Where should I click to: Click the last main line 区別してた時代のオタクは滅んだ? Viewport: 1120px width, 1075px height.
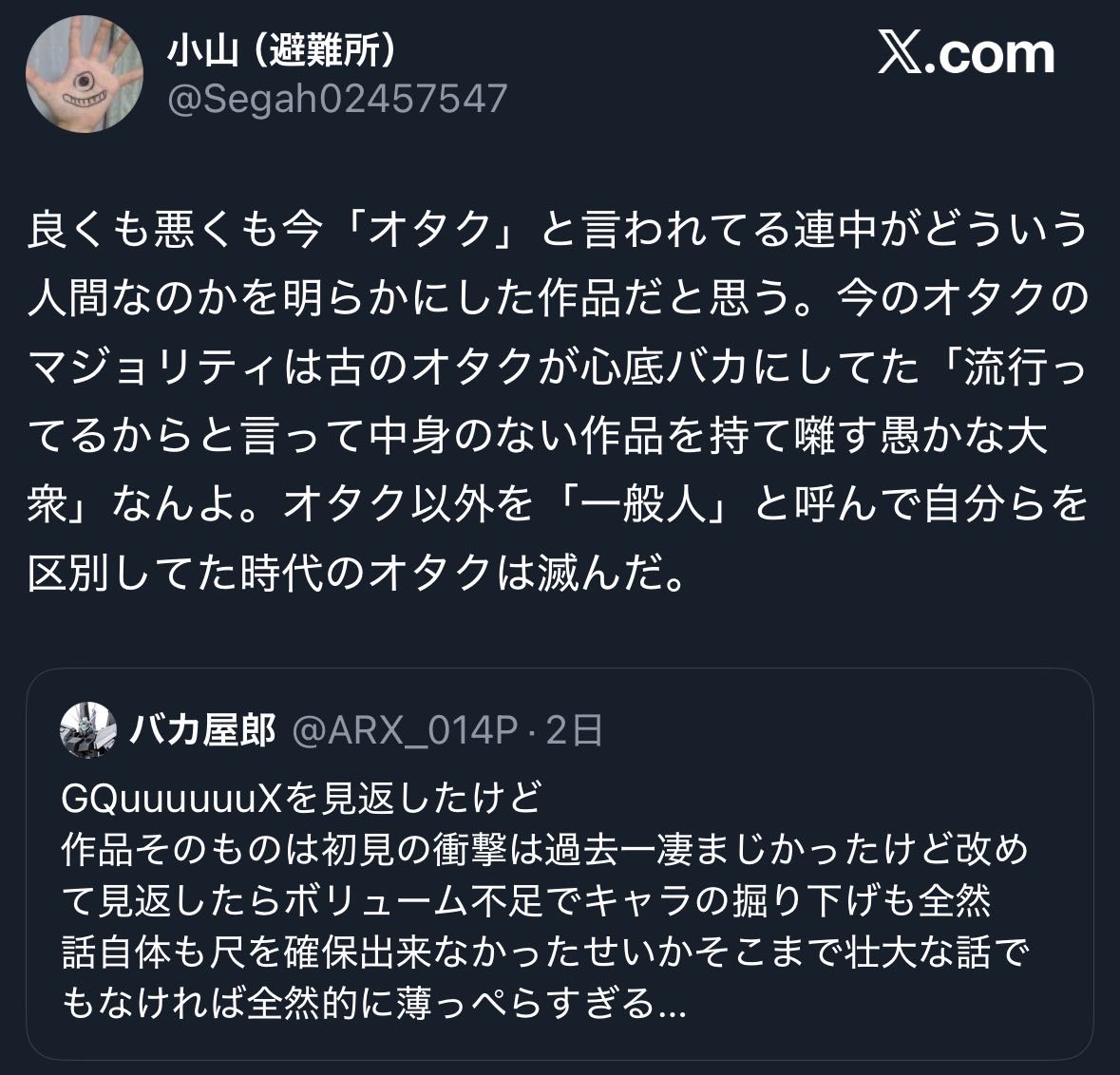point(357,573)
